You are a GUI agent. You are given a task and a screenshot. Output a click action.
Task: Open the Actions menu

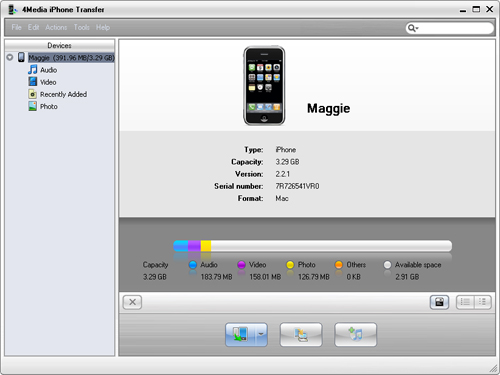56,27
